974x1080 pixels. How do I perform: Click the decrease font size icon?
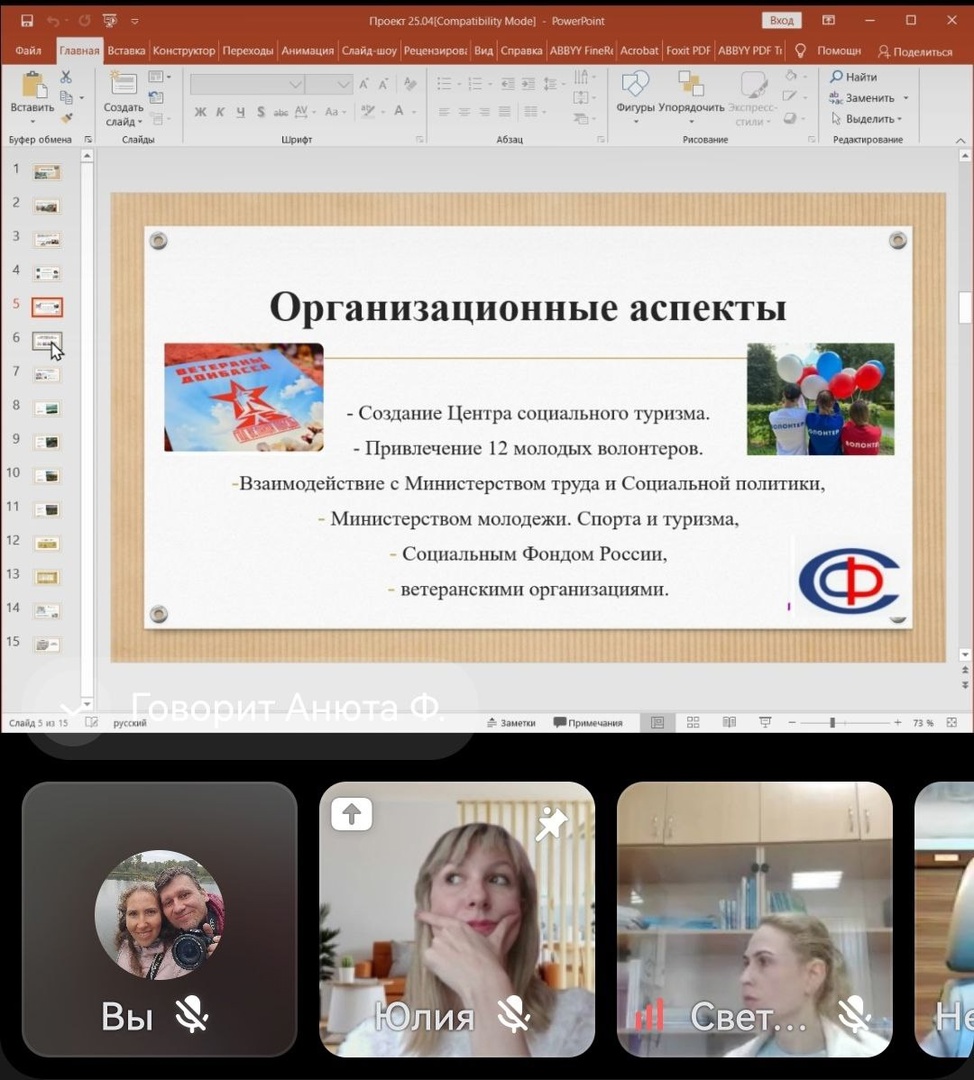pos(384,84)
